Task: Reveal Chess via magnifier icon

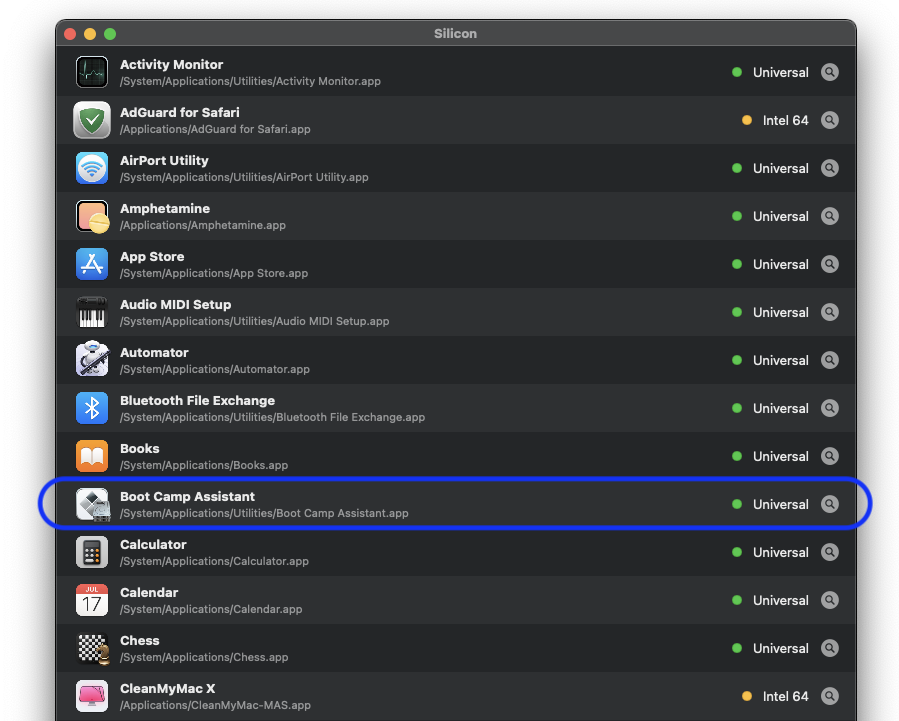Action: (x=830, y=648)
